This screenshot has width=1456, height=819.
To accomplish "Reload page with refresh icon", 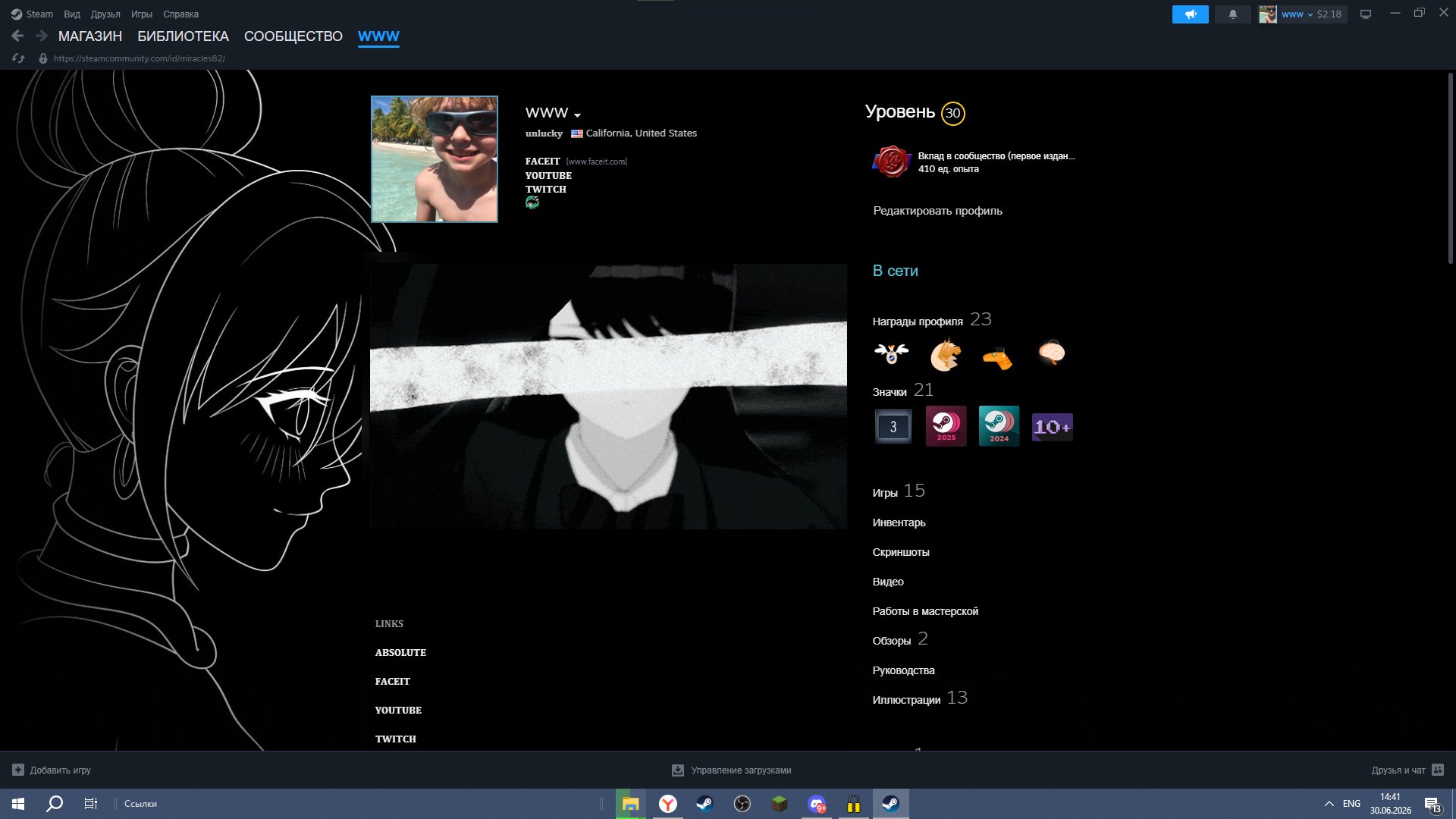I will [x=18, y=58].
